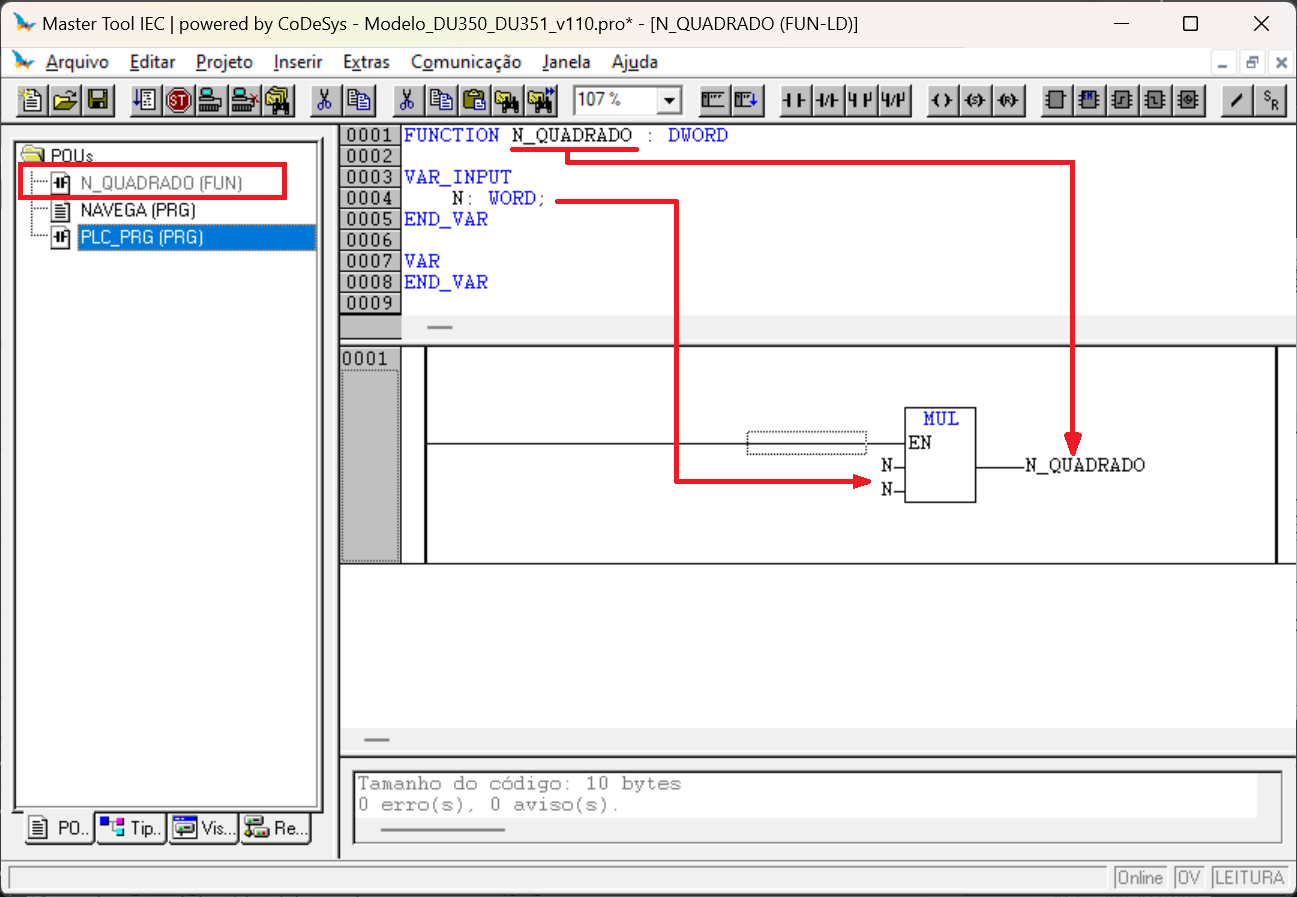Open the Projeto menu
Image resolution: width=1297 pixels, height=897 pixels.
(x=224, y=62)
